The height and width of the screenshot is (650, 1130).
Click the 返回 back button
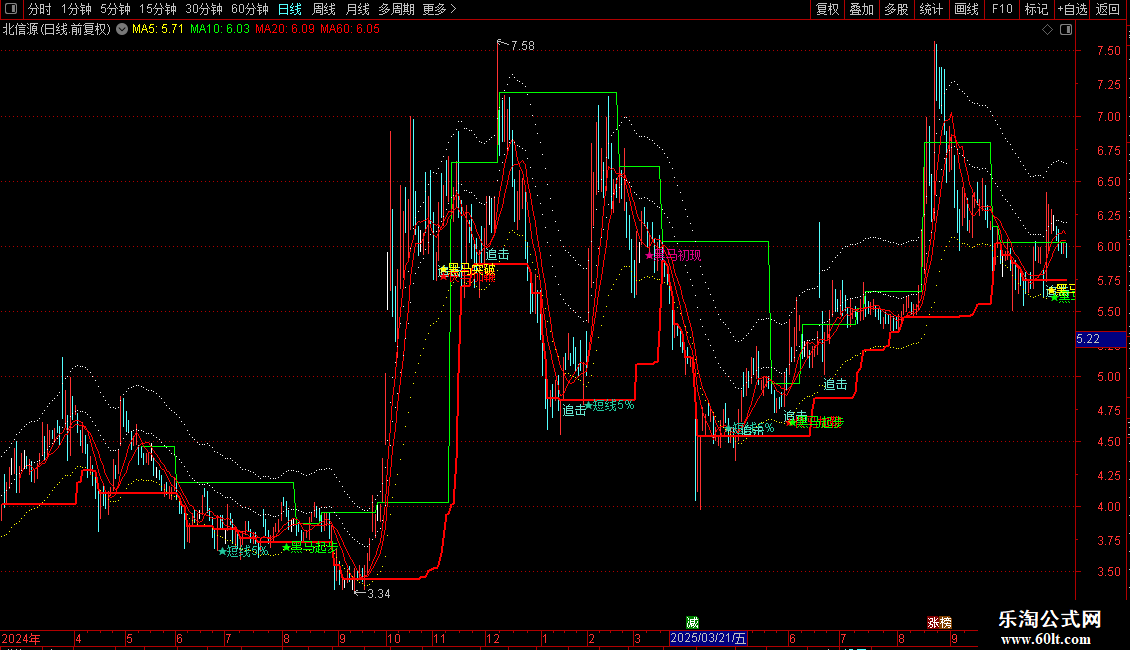coord(1108,9)
